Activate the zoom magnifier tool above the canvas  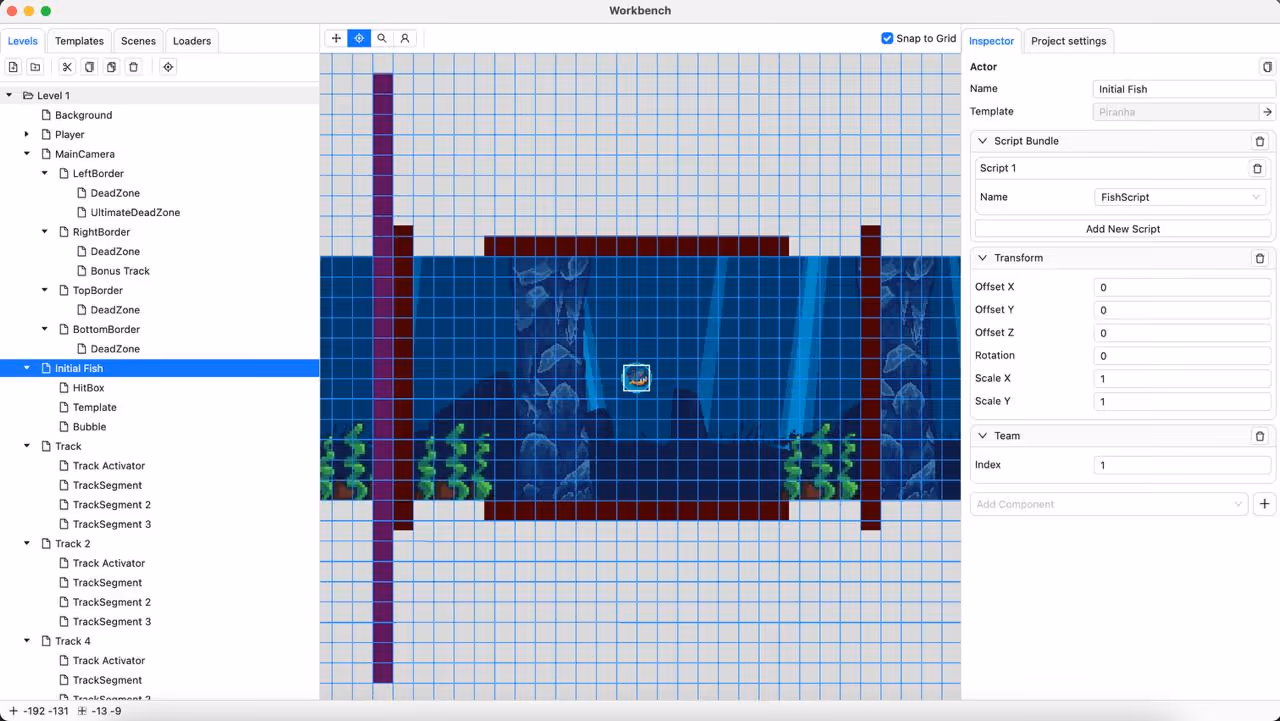(381, 38)
